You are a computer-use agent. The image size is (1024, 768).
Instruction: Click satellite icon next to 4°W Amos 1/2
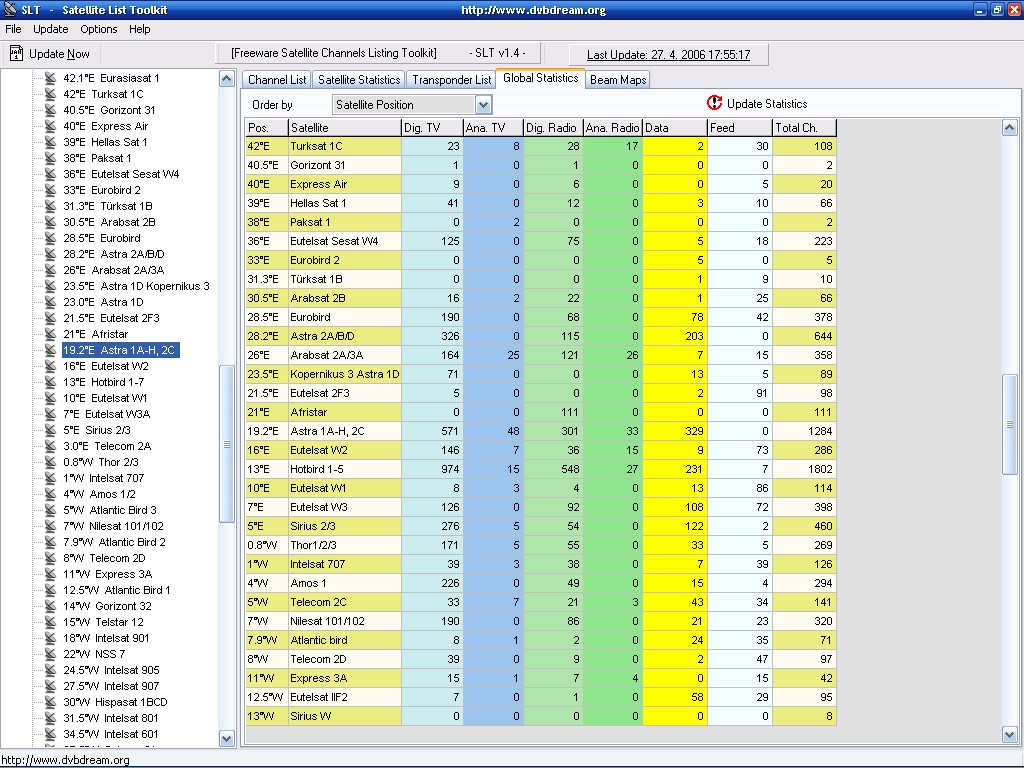(x=50, y=494)
